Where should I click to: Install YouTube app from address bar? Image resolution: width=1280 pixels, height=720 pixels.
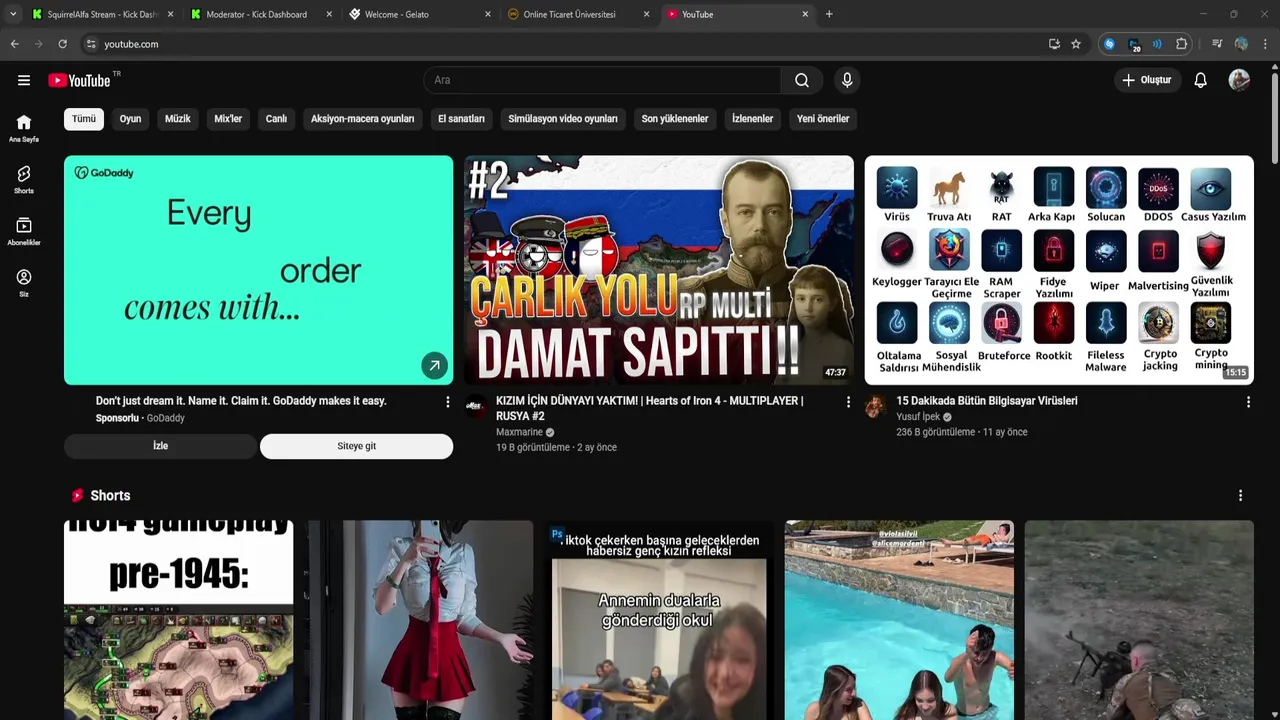click(1054, 44)
